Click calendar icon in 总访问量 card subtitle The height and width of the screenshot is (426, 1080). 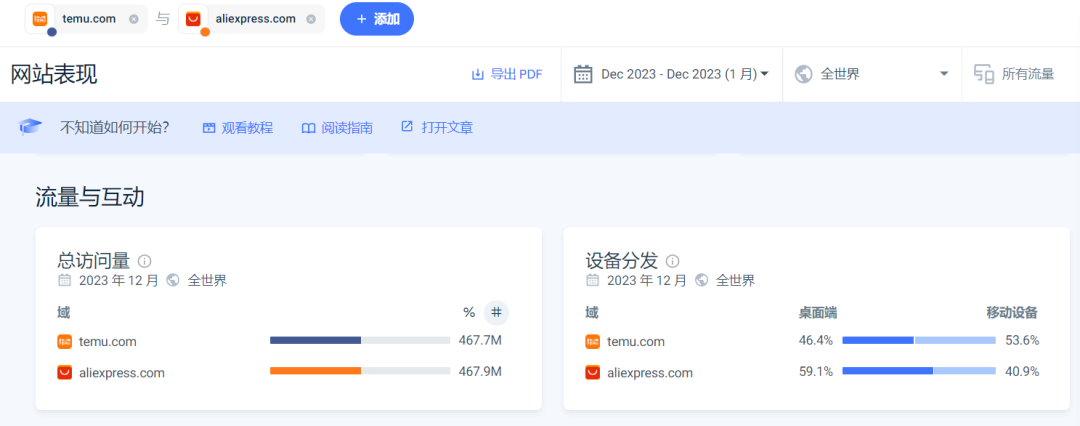64,281
